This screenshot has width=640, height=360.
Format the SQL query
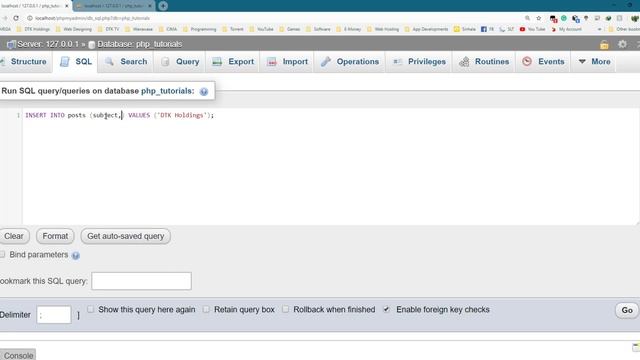[x=55, y=236]
